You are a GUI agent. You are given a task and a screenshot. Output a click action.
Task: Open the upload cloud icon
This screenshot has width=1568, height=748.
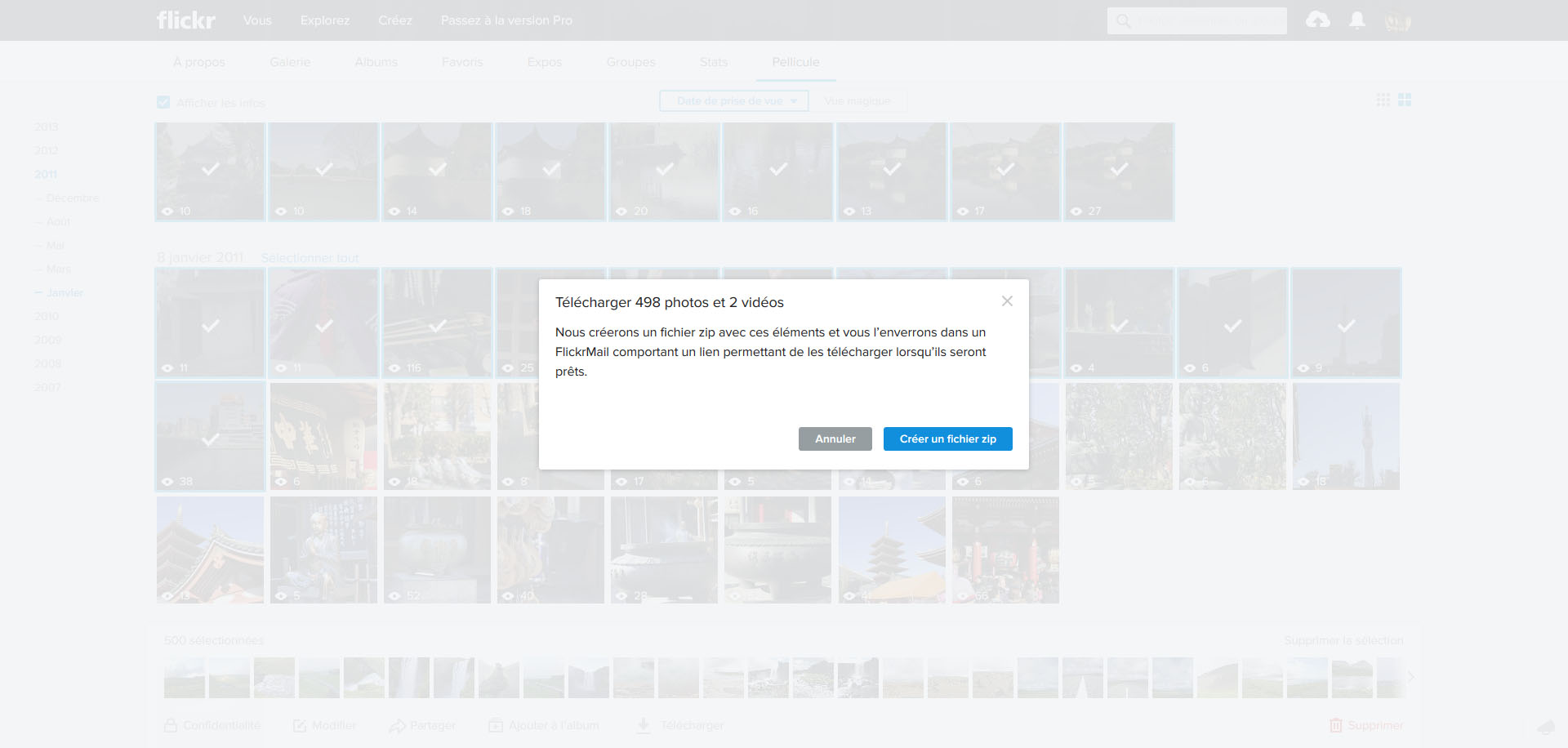[x=1317, y=20]
